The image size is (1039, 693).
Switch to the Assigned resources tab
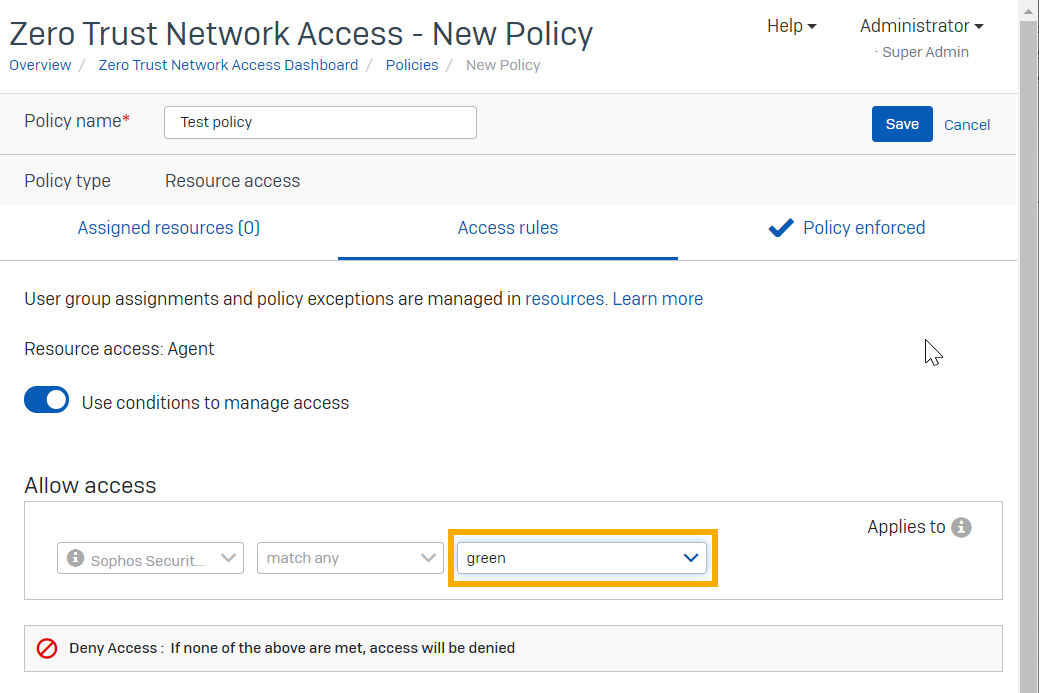(x=168, y=228)
